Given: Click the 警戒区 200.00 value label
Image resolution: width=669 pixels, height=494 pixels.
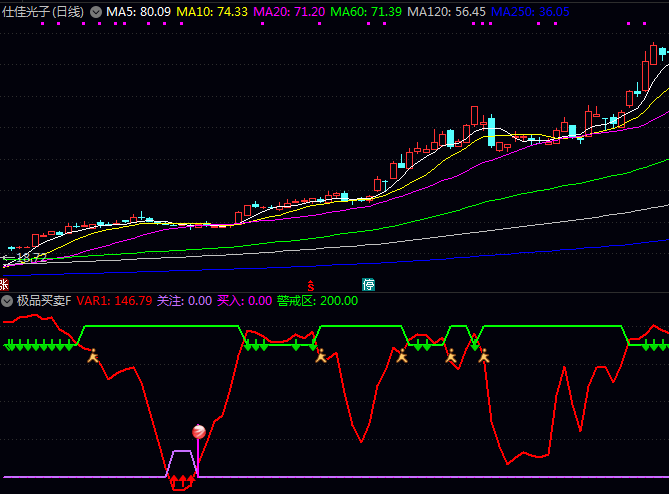Looking at the screenshot, I should pyautogui.click(x=317, y=300).
